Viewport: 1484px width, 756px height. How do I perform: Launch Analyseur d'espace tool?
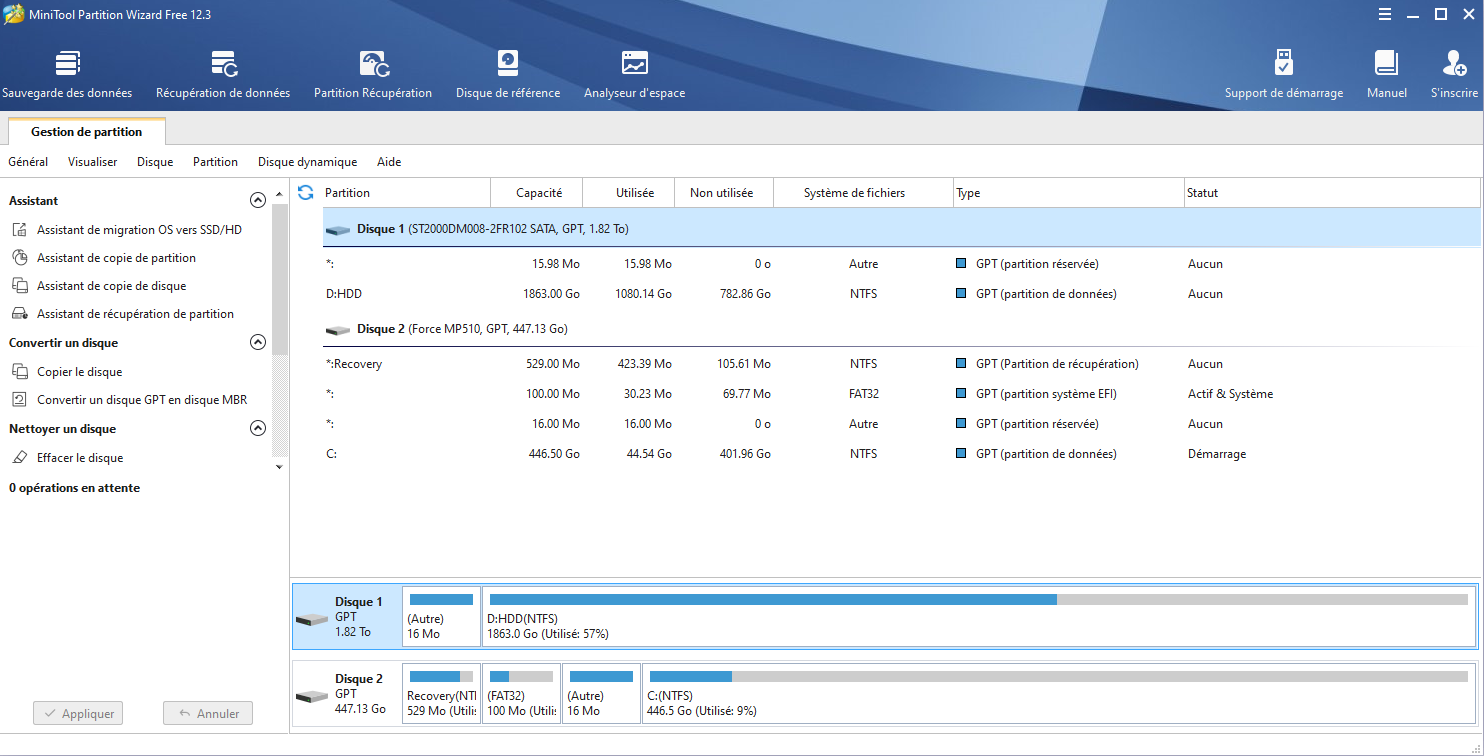click(635, 75)
